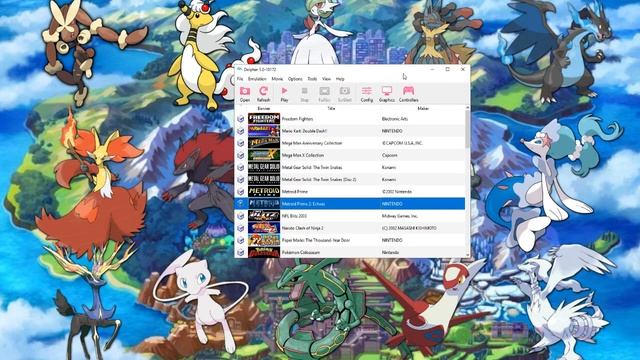This screenshot has height=360, width=640.
Task: Select the 'Mega Man Anniversary Collection' title
Action: coord(312,143)
